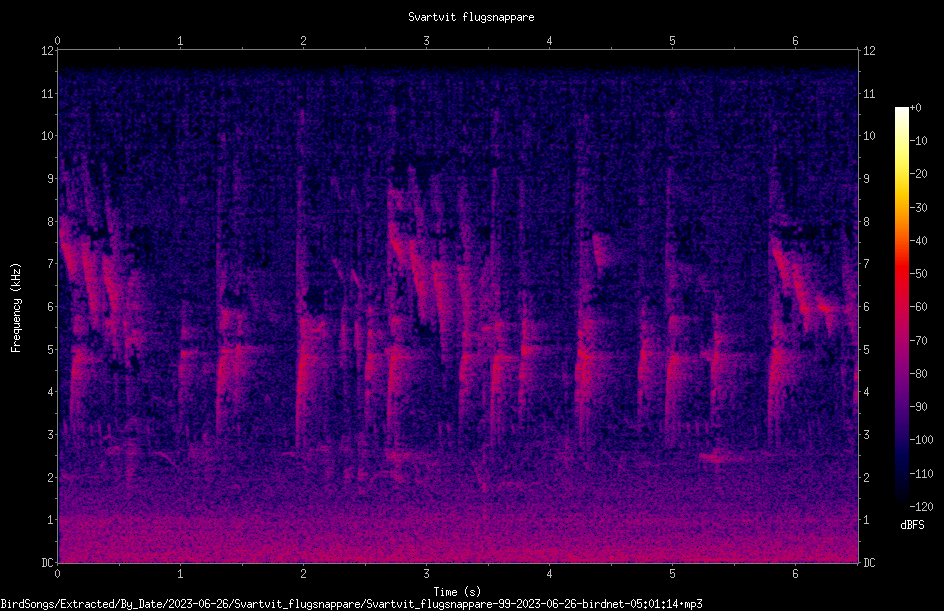Click the "dBFS" label under the color scale
Image resolution: width=944 pixels, height=611 pixels.
912,525
